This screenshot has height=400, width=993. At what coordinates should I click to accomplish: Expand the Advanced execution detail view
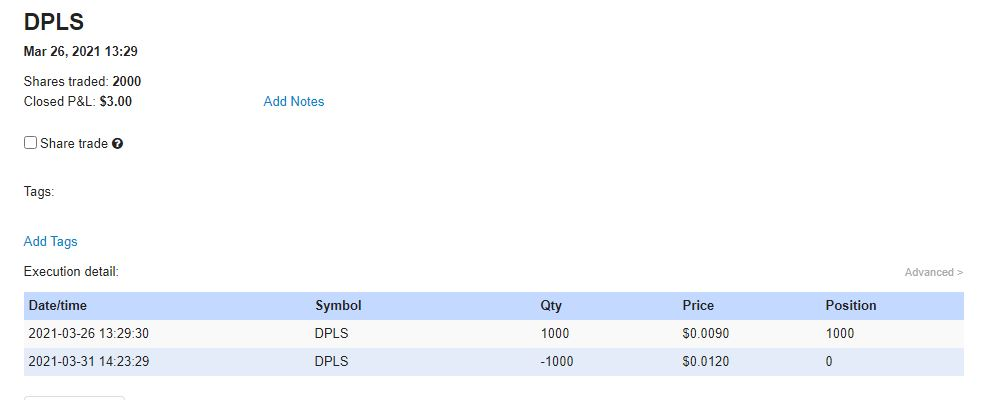[x=933, y=272]
